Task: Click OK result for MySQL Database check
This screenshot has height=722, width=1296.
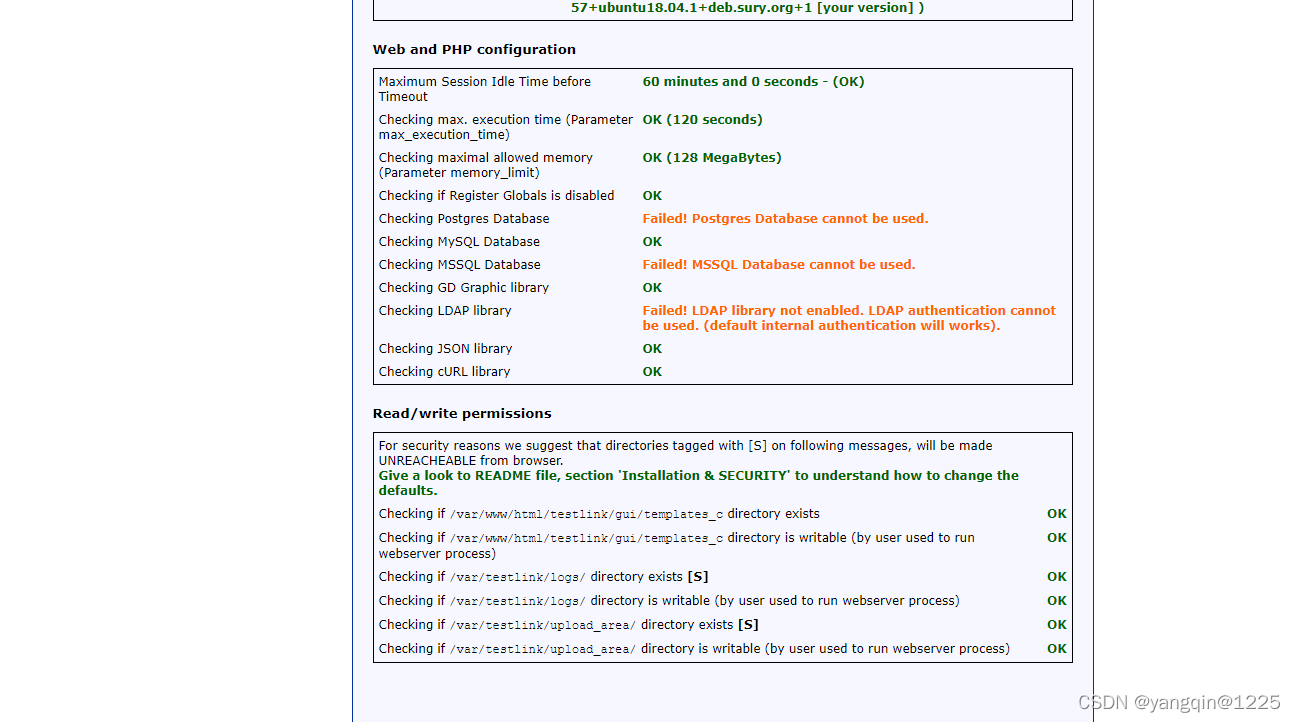Action: point(652,242)
